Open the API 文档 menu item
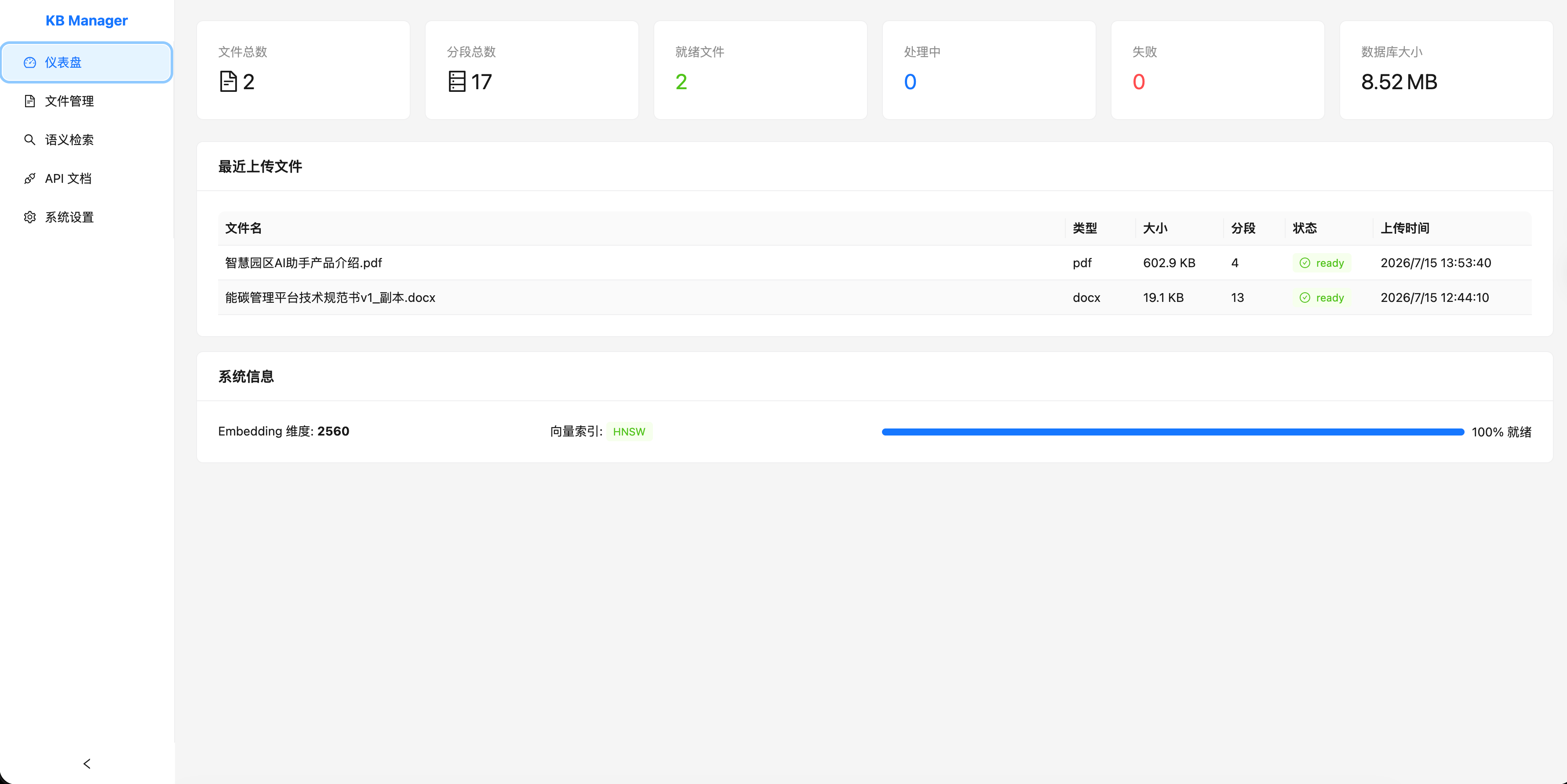 [x=86, y=178]
